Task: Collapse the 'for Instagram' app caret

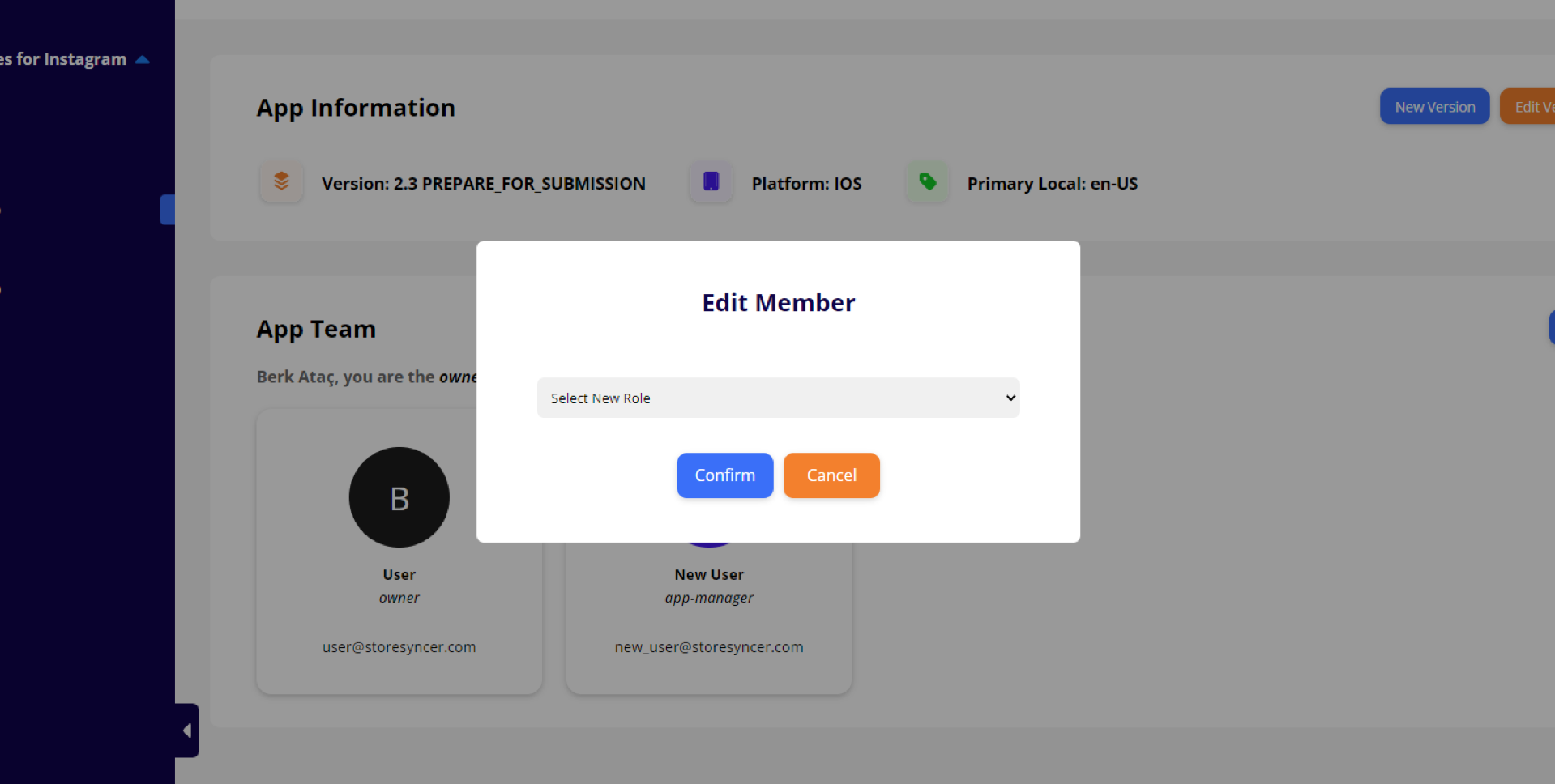Action: 143,60
